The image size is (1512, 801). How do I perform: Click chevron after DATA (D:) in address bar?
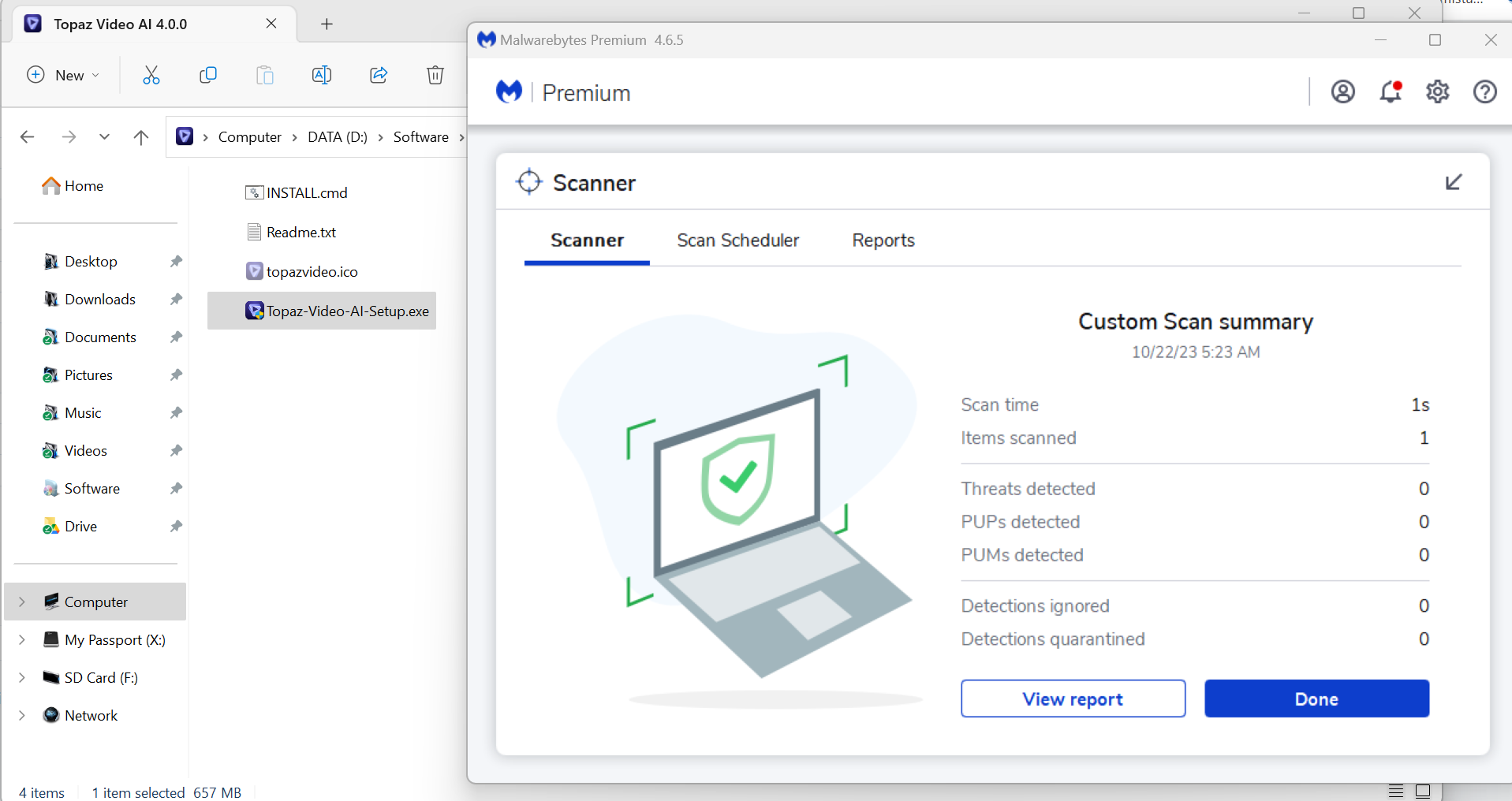380,137
